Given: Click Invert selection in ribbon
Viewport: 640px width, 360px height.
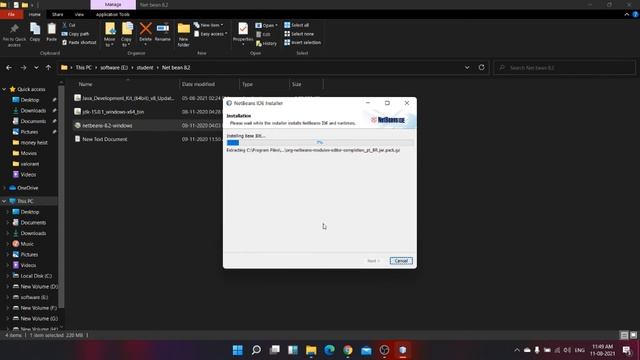Looking at the screenshot, I should tap(302, 42).
